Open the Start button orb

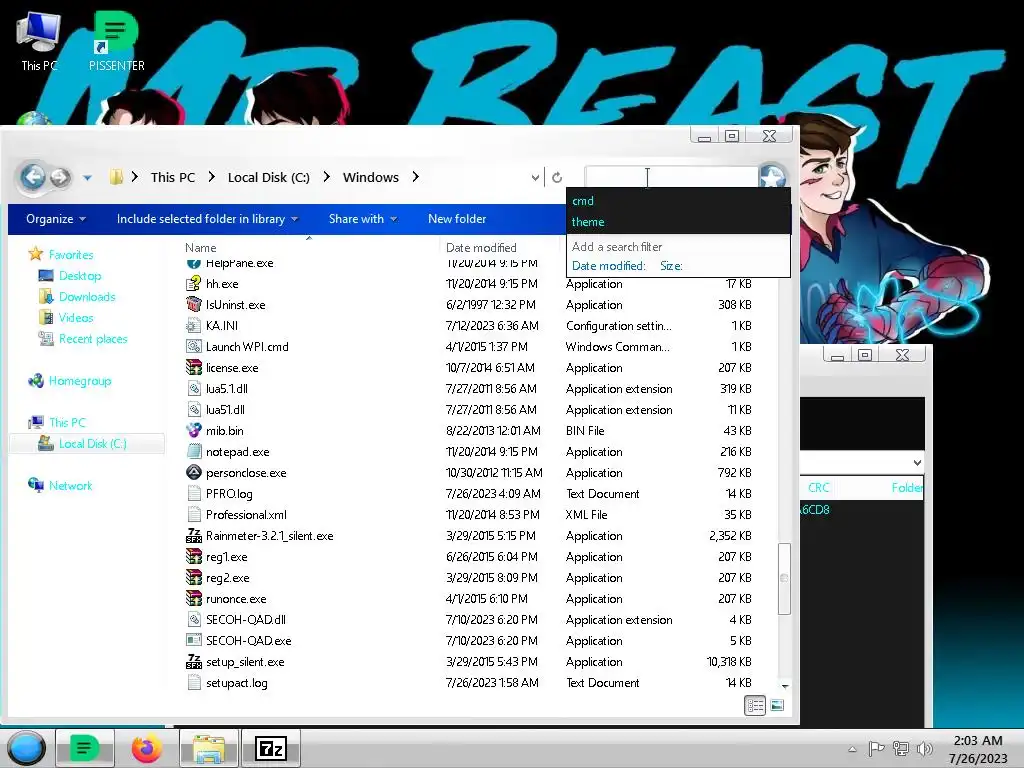(x=26, y=748)
